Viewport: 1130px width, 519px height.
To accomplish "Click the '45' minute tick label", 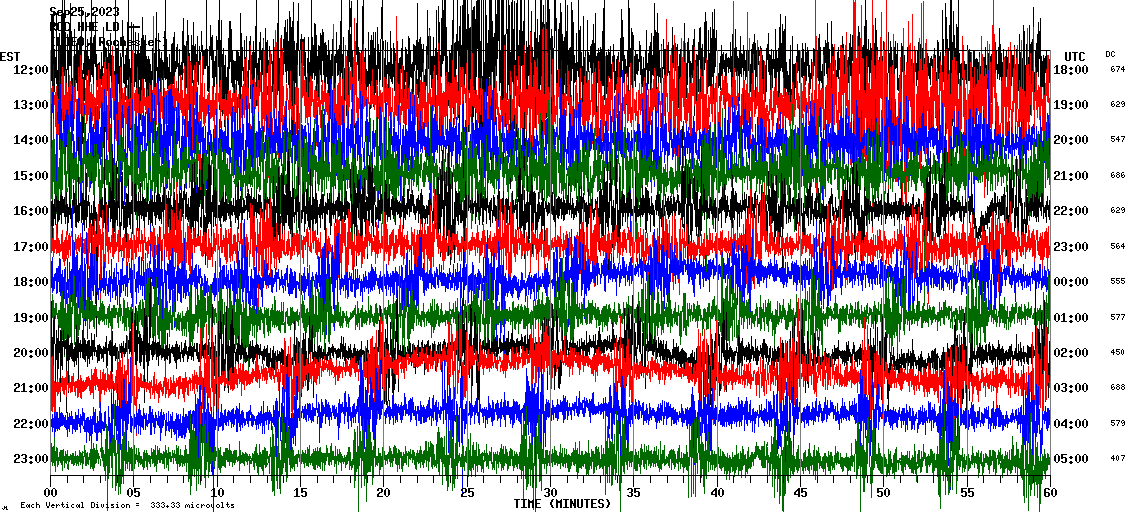I will click(x=801, y=493).
